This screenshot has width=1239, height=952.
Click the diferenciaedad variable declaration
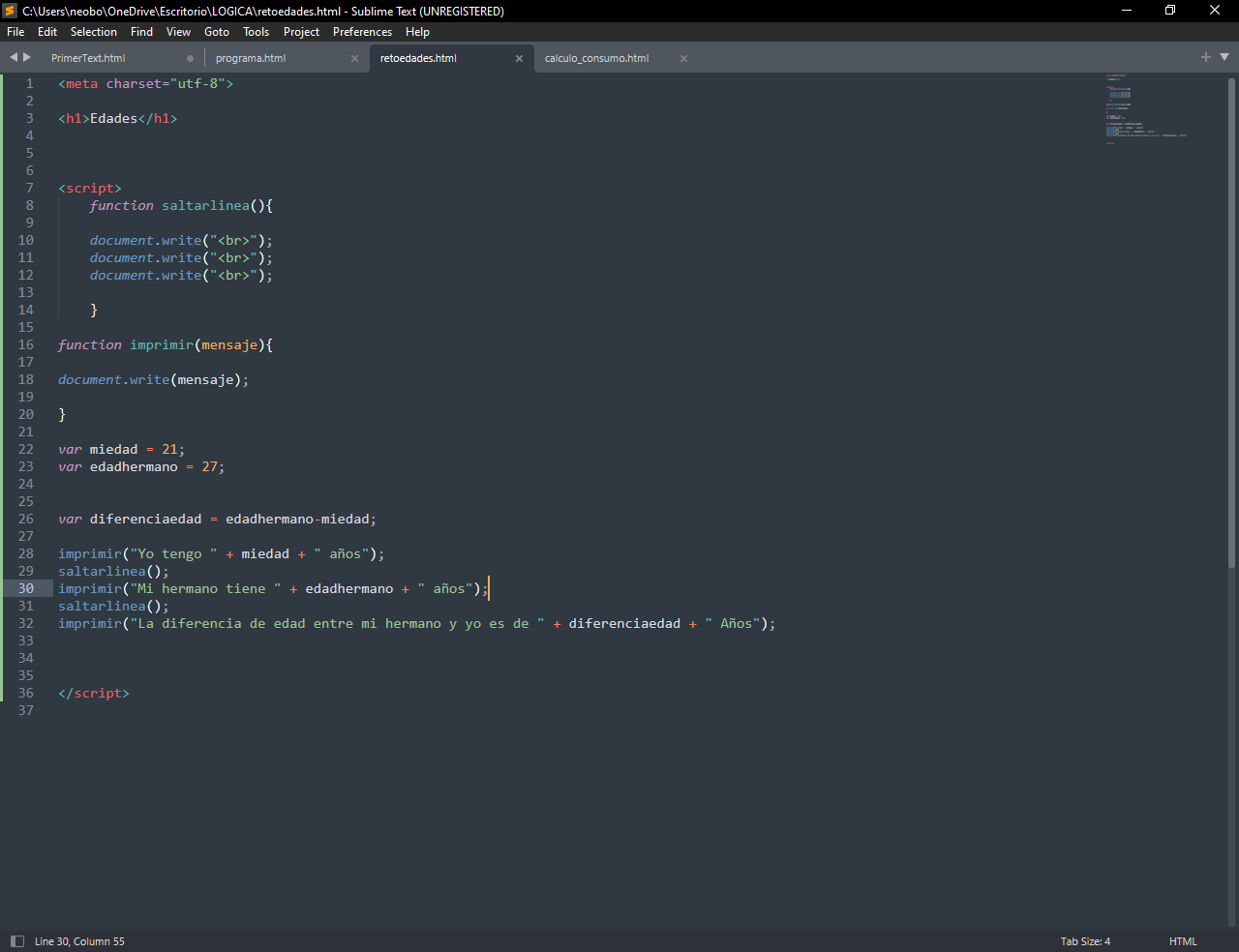(145, 519)
